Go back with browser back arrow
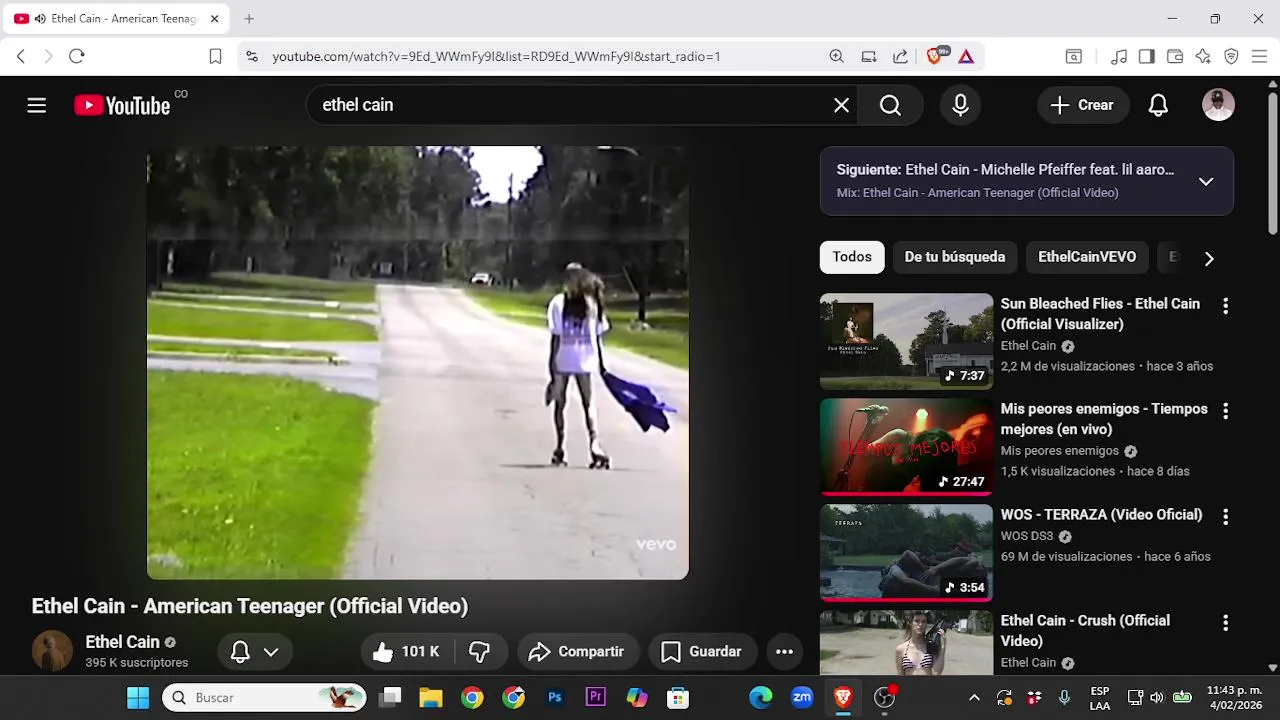Viewport: 1280px width, 720px height. (x=21, y=57)
